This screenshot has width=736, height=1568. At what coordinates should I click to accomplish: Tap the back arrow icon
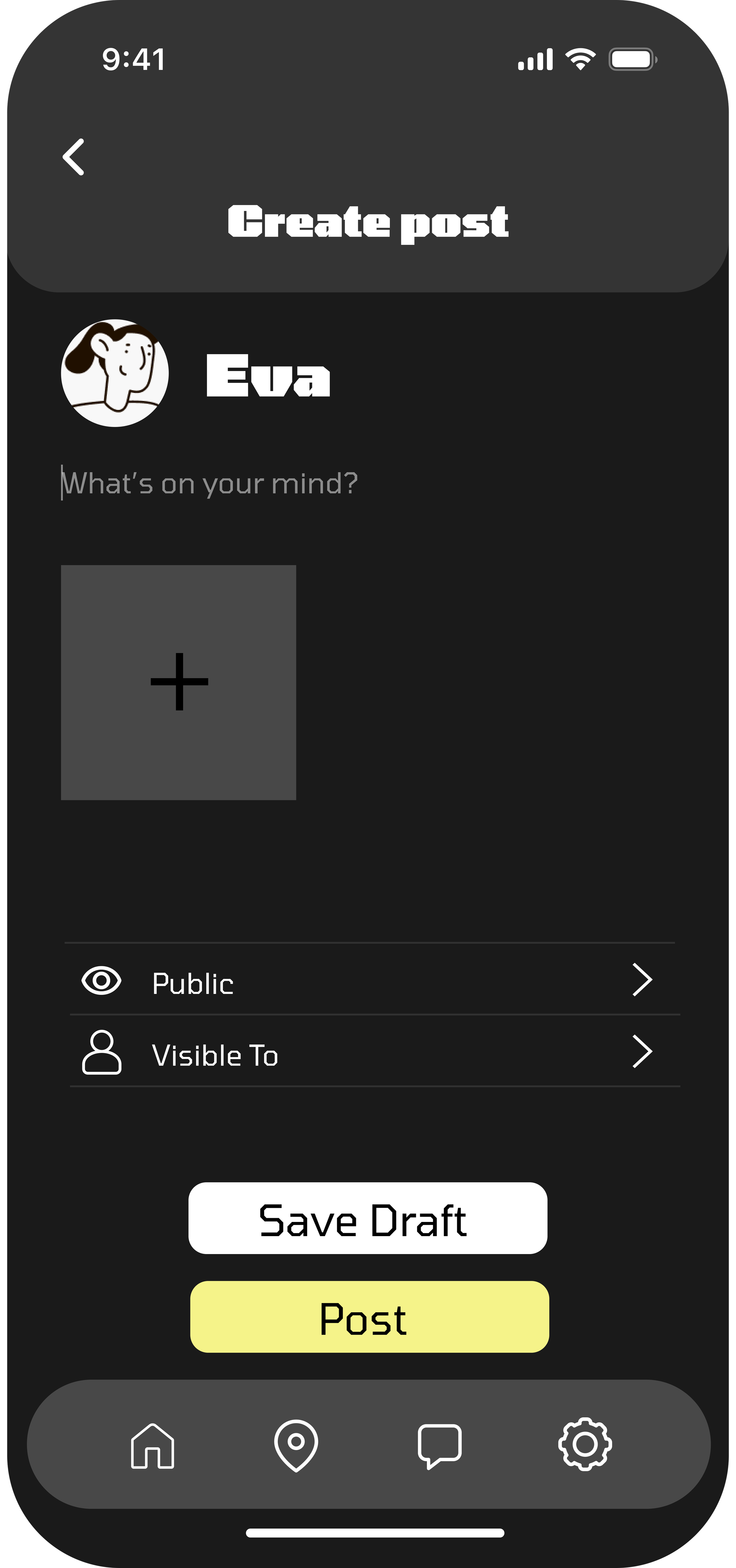(x=74, y=157)
